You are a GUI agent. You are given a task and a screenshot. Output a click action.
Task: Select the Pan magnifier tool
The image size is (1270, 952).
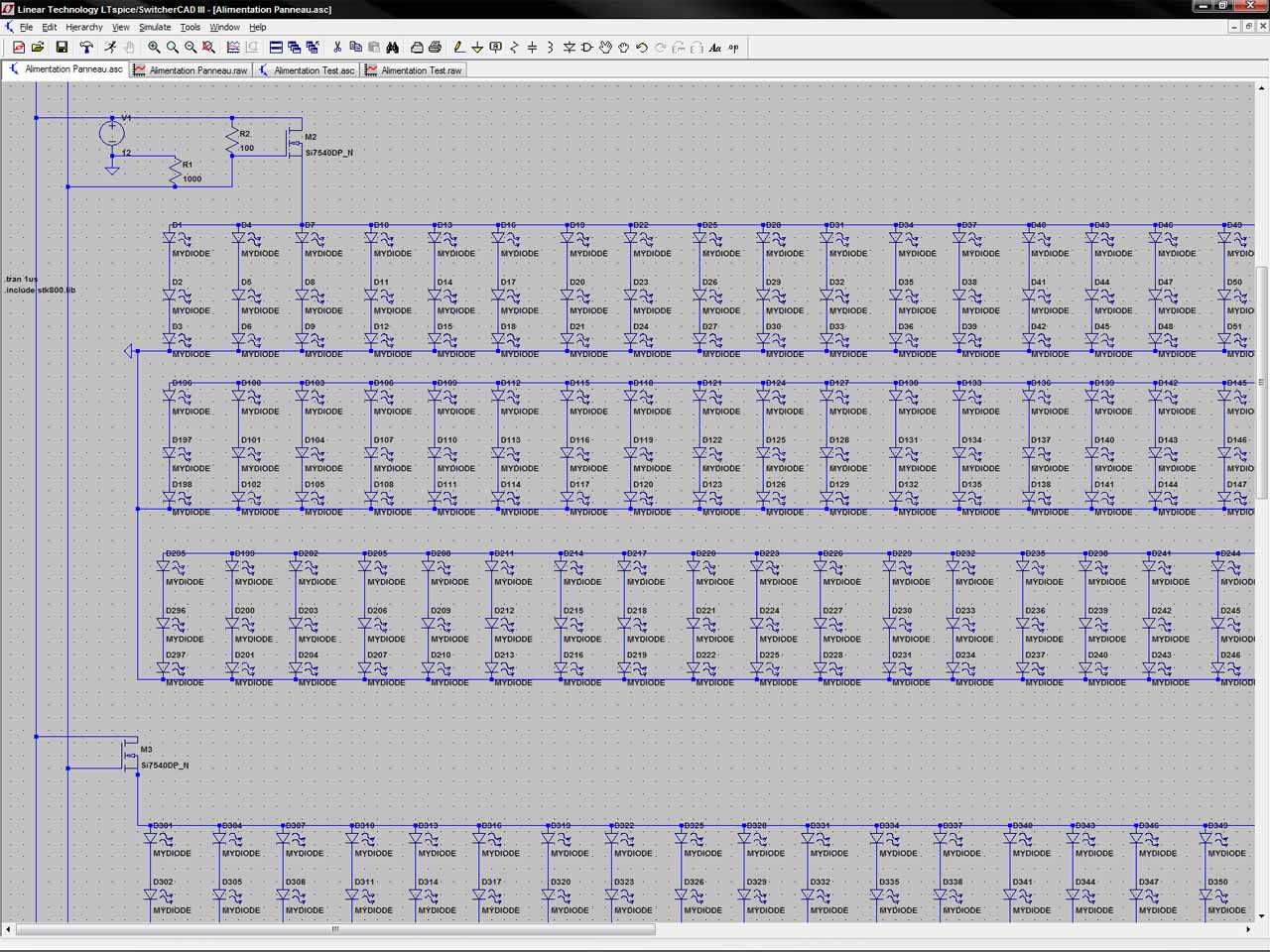click(173, 48)
